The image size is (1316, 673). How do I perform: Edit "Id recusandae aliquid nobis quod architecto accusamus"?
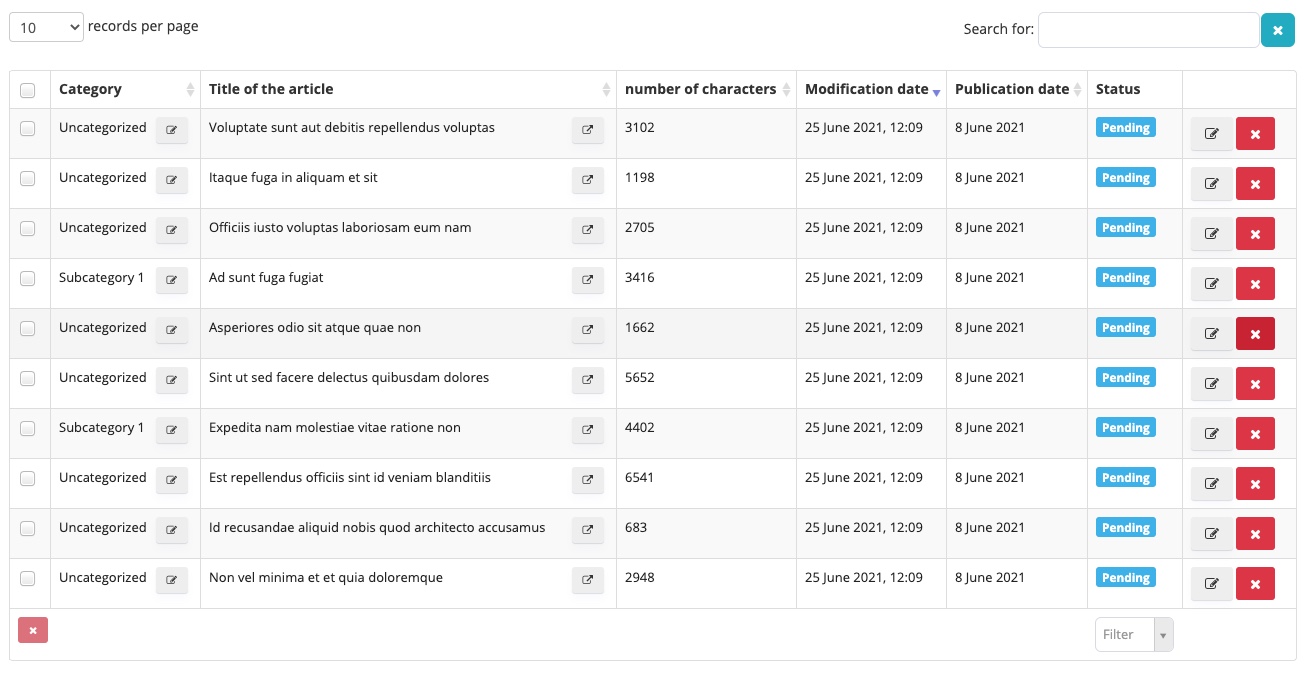[1211, 533]
